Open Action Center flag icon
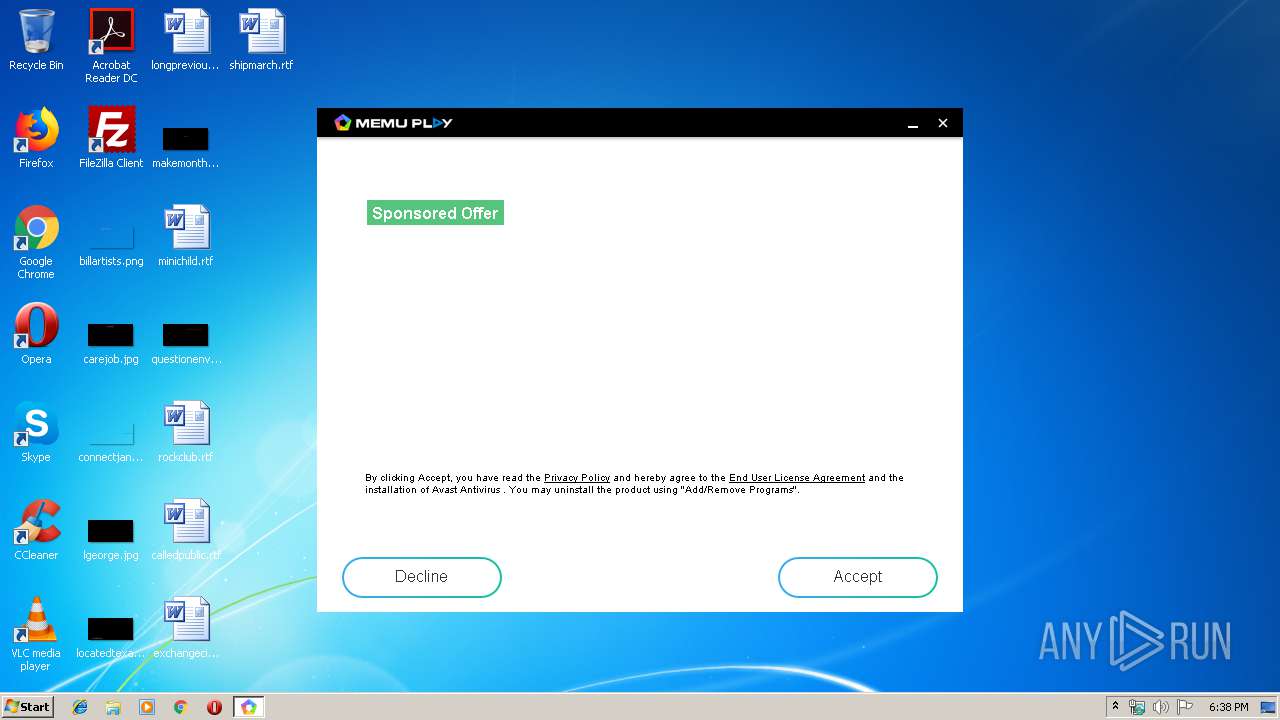The image size is (1280, 720). pos(1185,707)
